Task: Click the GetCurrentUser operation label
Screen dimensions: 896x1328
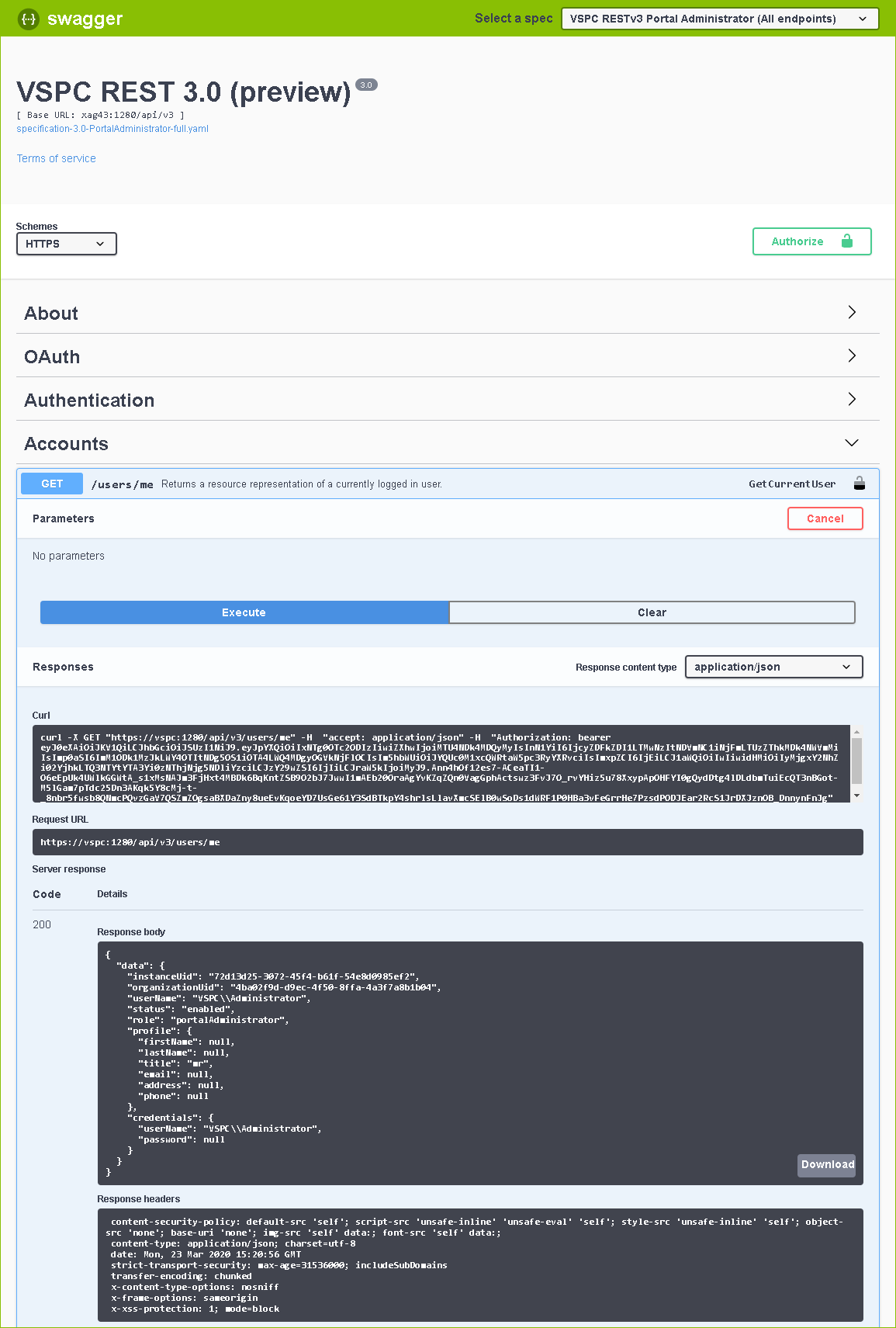Action: pyautogui.click(x=792, y=484)
